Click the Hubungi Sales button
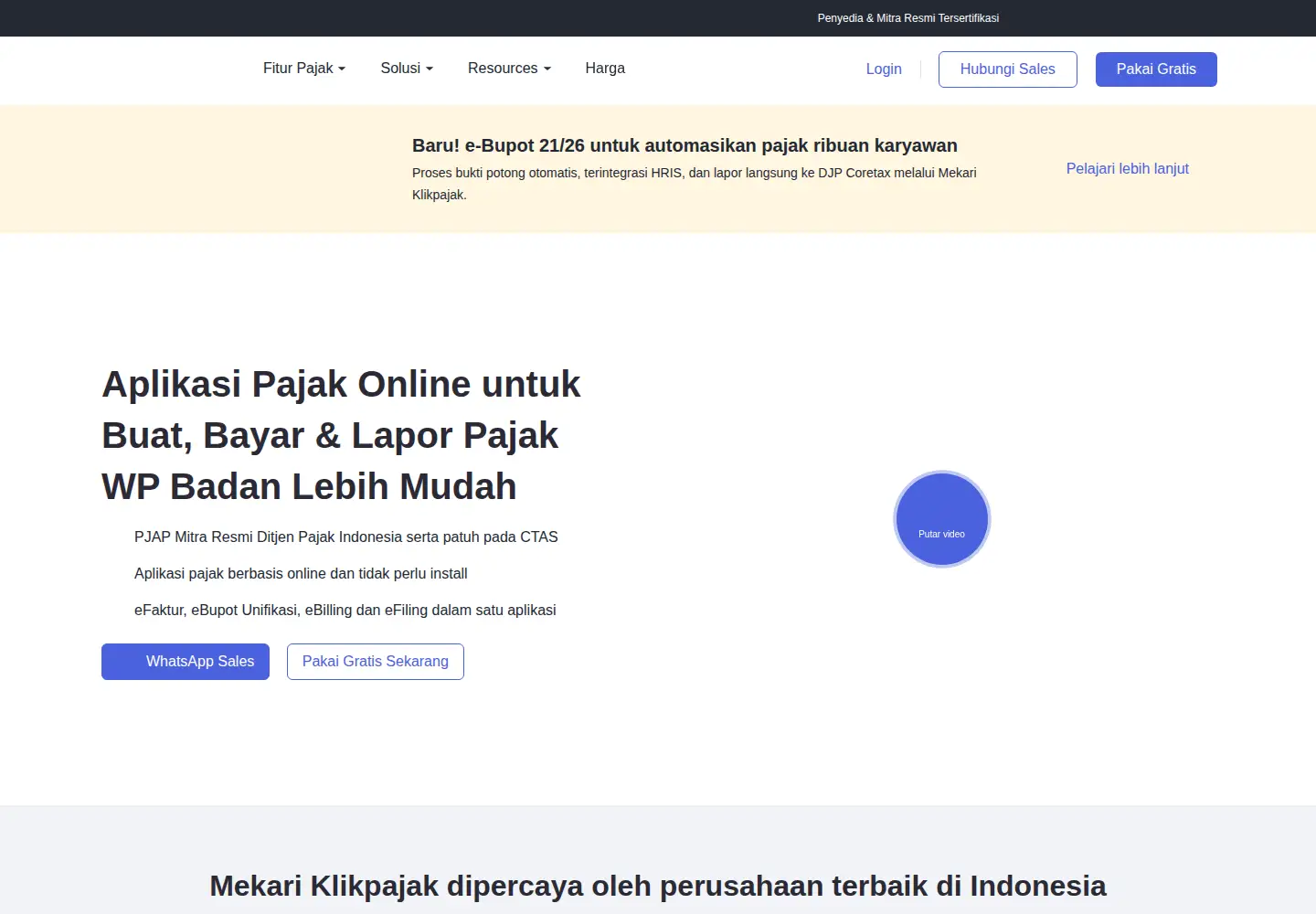Image resolution: width=1316 pixels, height=914 pixels. pyautogui.click(x=1008, y=69)
